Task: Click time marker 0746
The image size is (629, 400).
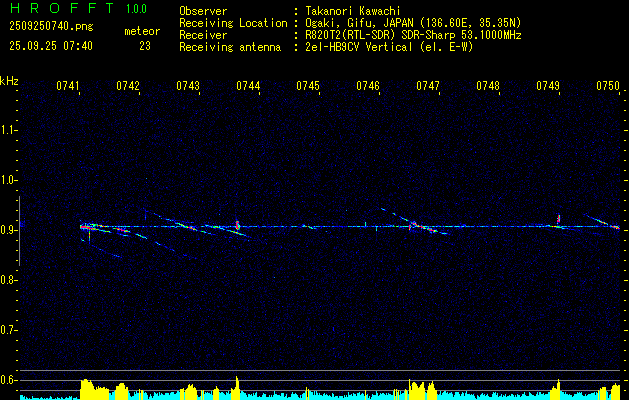Action: click(x=368, y=85)
